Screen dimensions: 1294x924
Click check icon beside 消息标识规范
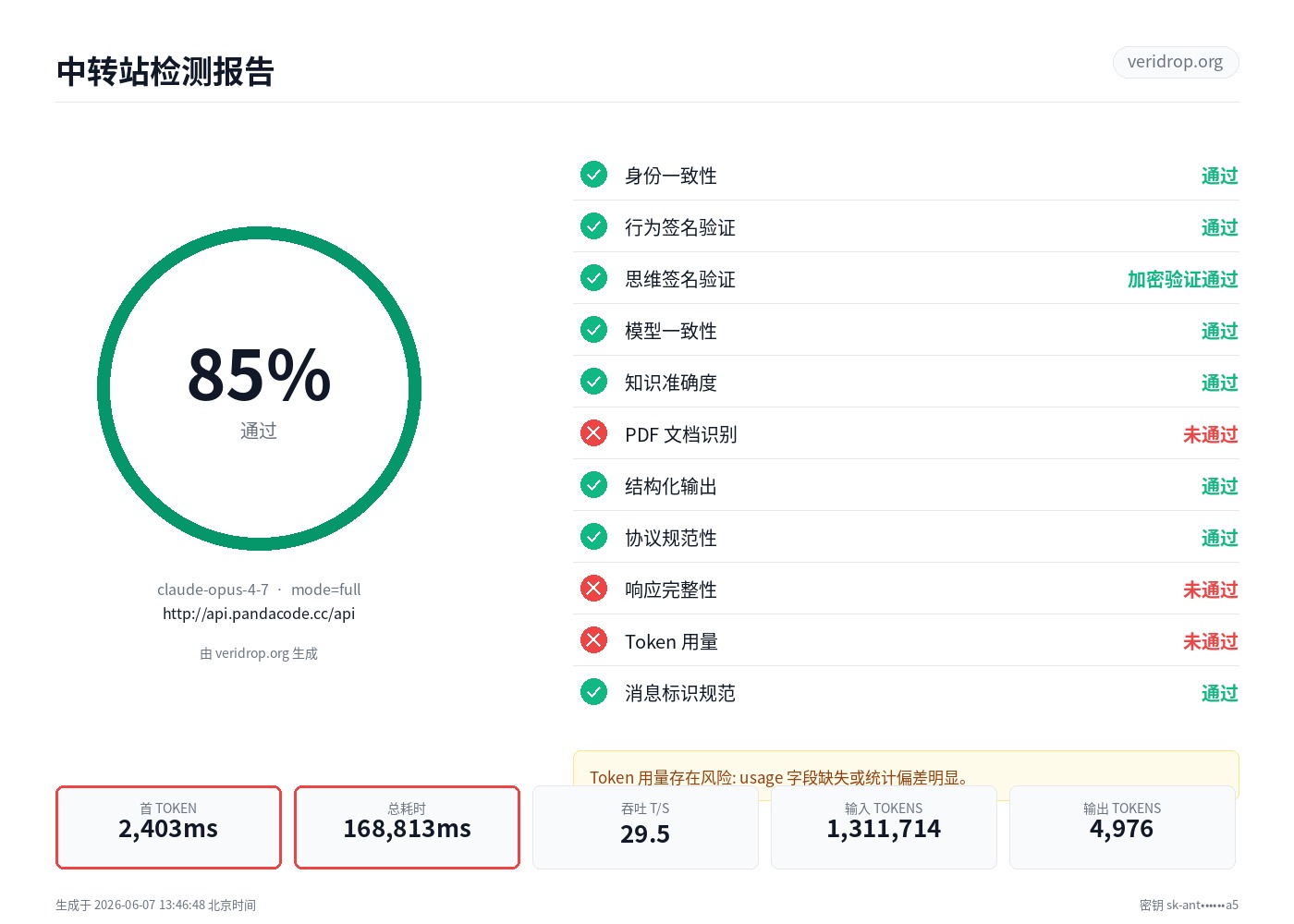pos(593,692)
